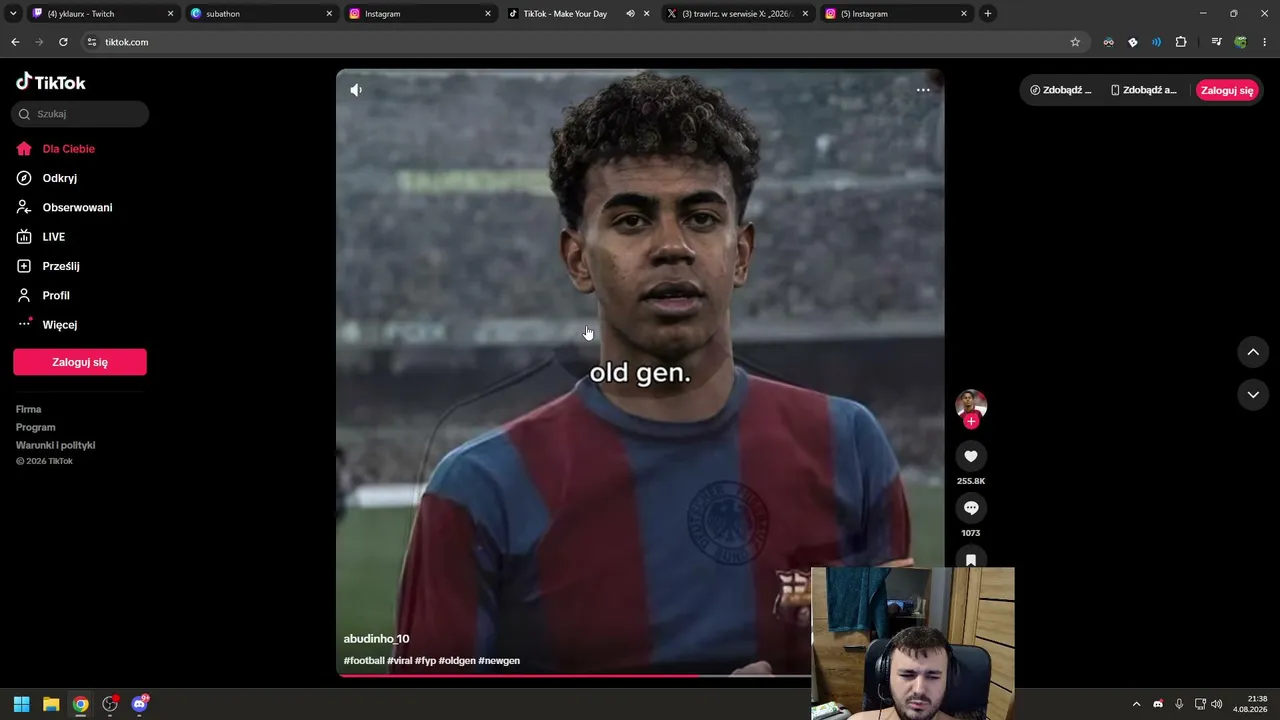1280x720 pixels.
Task: Go to the next video with down arrow
Action: point(1253,395)
